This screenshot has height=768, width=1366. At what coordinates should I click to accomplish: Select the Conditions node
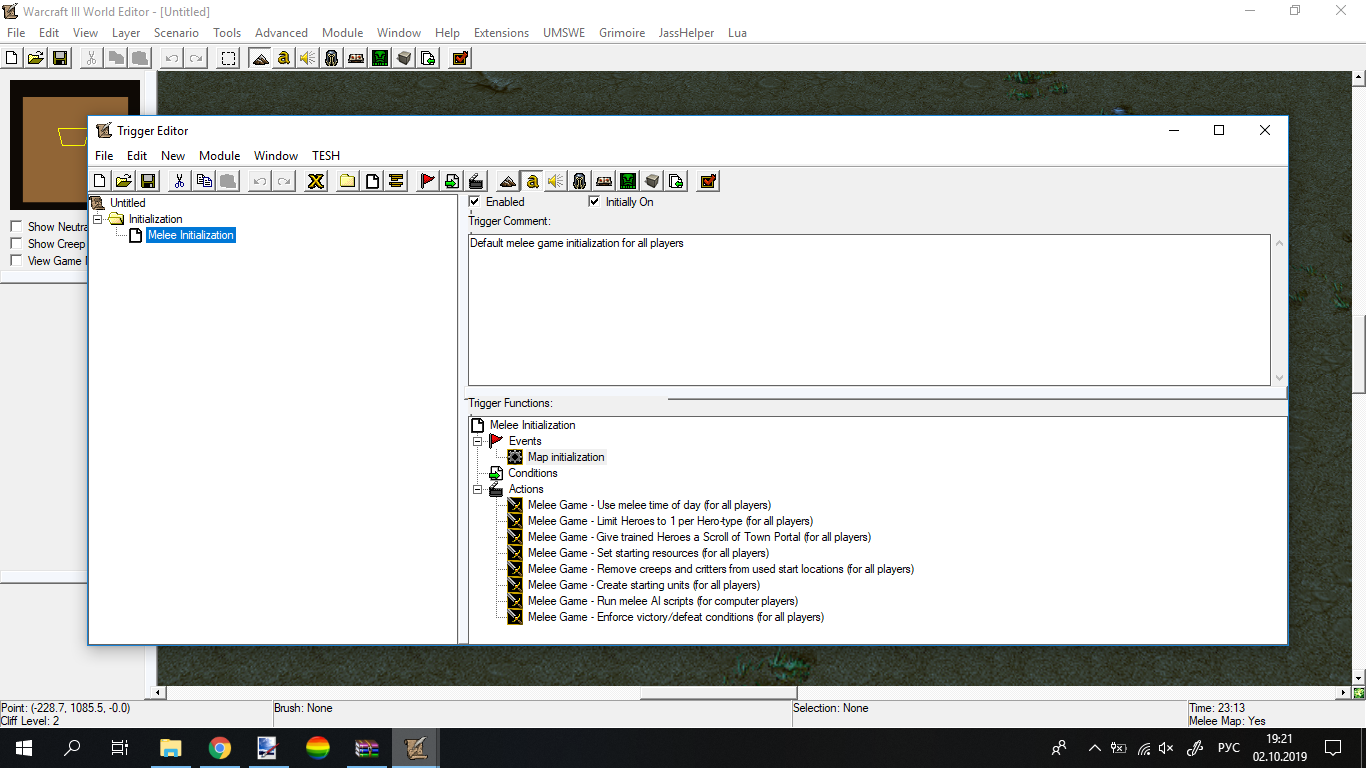pos(533,473)
